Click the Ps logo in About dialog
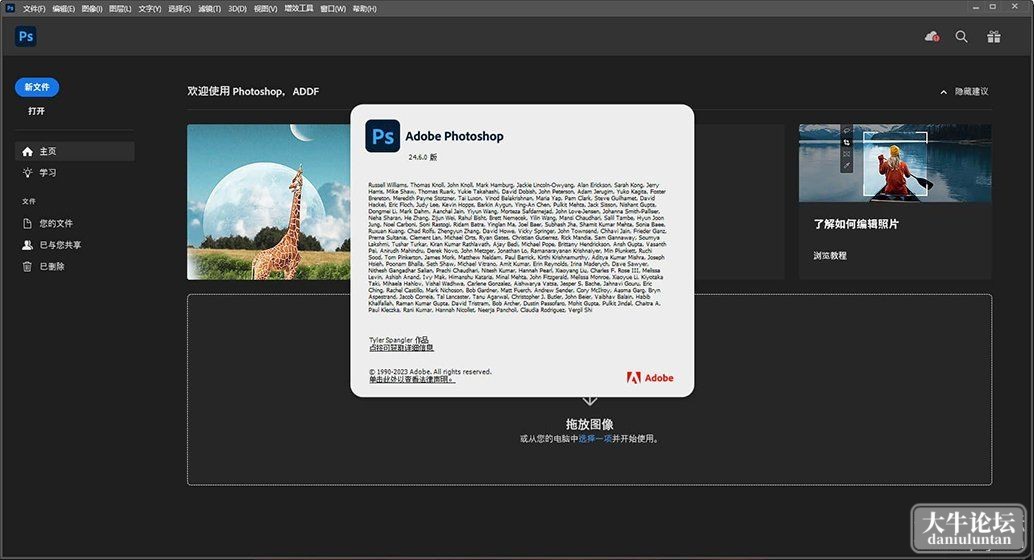1034x560 pixels. pos(382,136)
